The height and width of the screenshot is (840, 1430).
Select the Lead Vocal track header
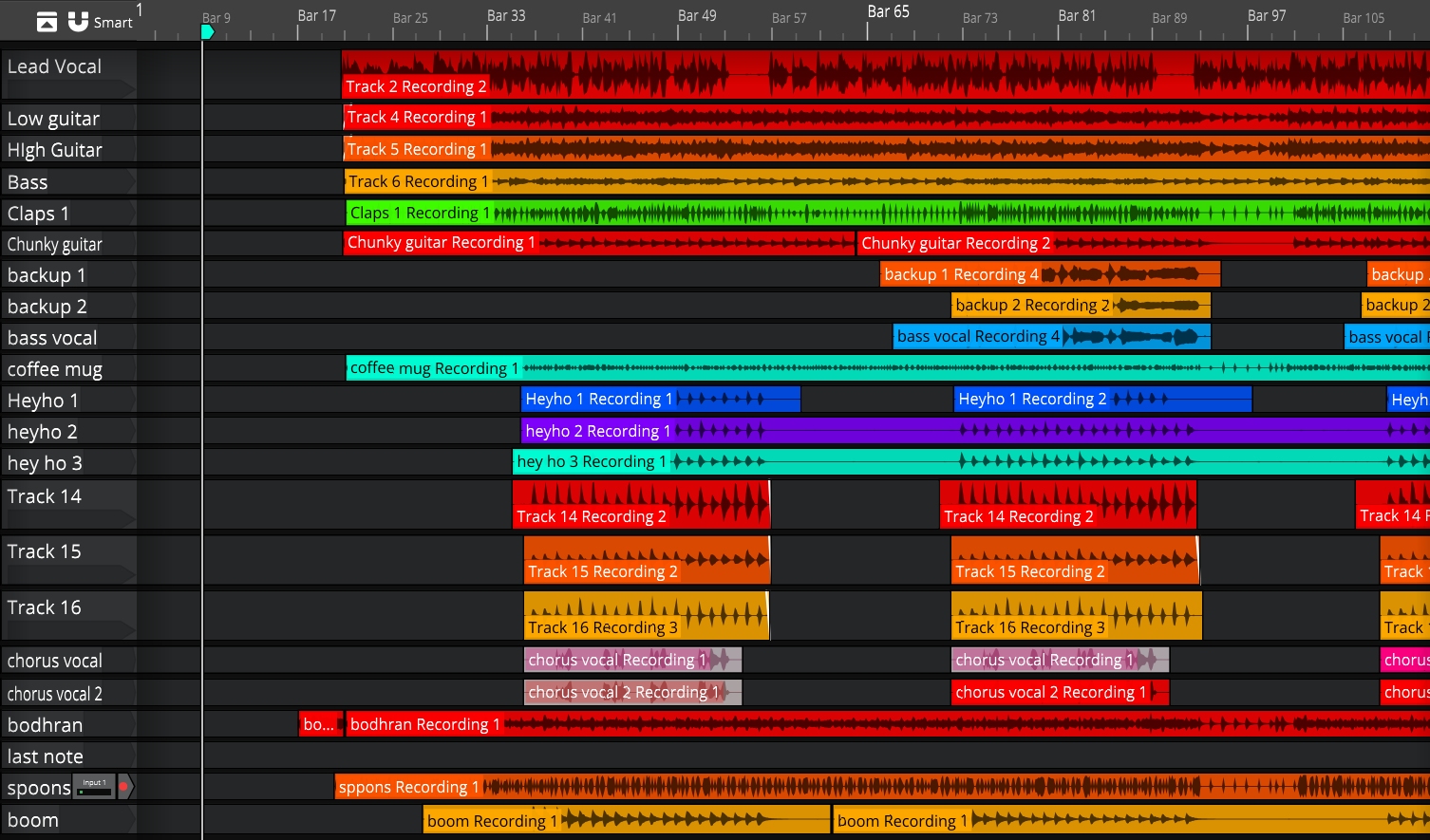click(x=68, y=74)
